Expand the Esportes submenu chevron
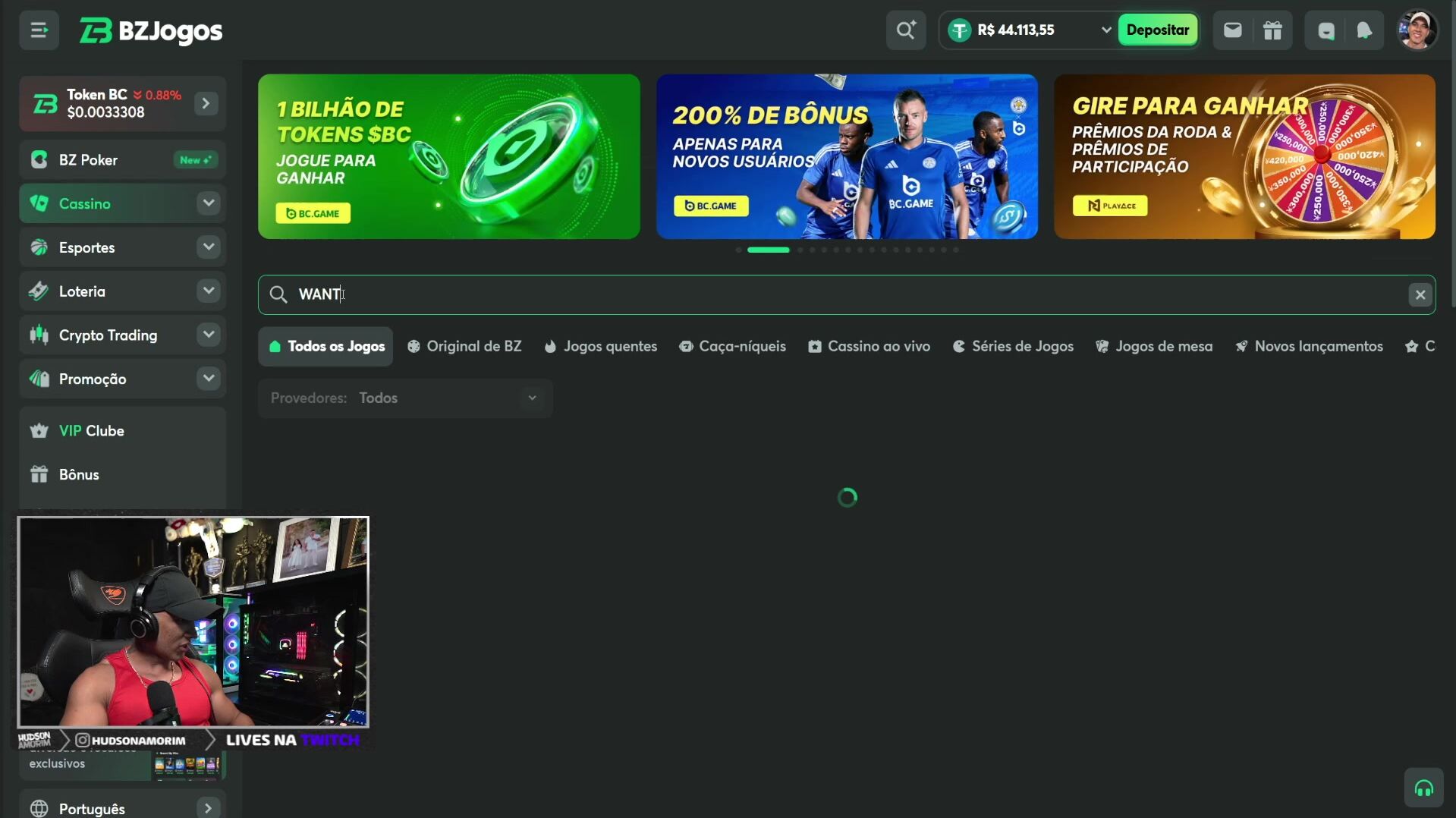The image size is (1456, 818). tap(208, 247)
